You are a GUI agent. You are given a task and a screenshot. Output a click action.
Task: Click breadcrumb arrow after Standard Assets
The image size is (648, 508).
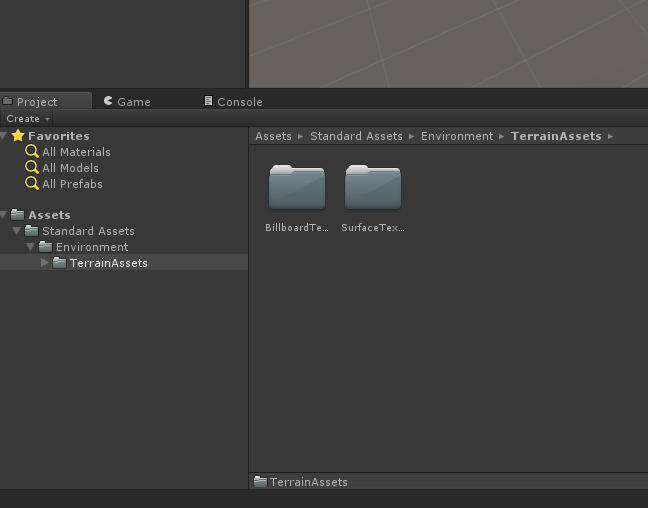point(411,136)
